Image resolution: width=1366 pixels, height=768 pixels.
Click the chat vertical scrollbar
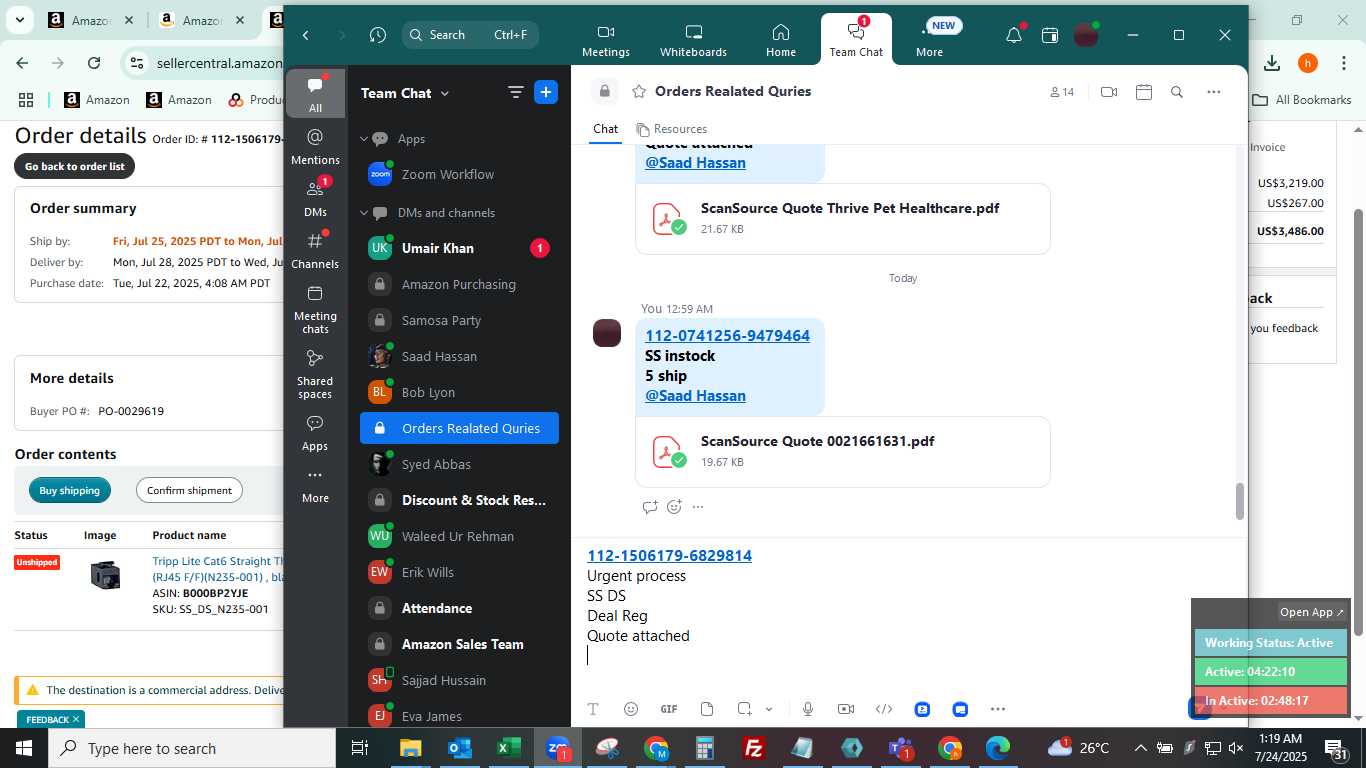click(1240, 500)
